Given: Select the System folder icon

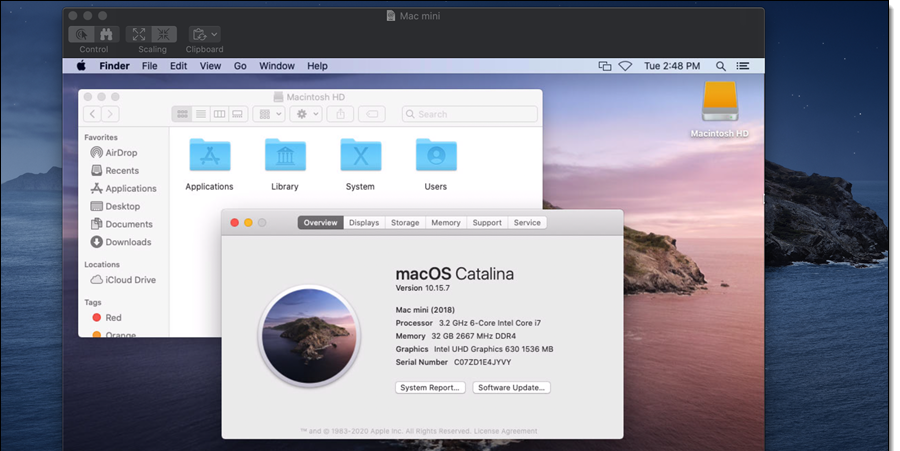Looking at the screenshot, I should coord(360,155).
